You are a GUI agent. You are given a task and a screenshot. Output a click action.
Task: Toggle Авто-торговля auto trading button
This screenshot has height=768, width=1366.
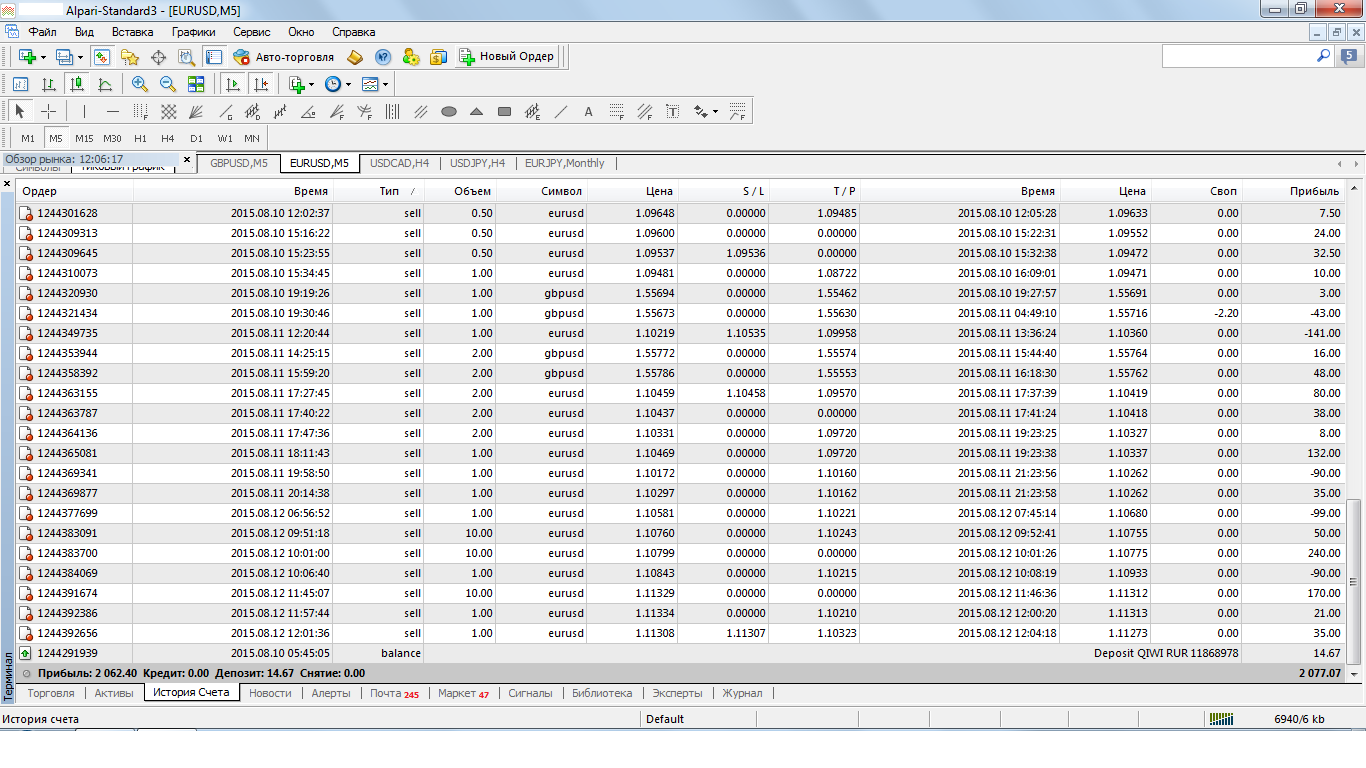(x=284, y=57)
